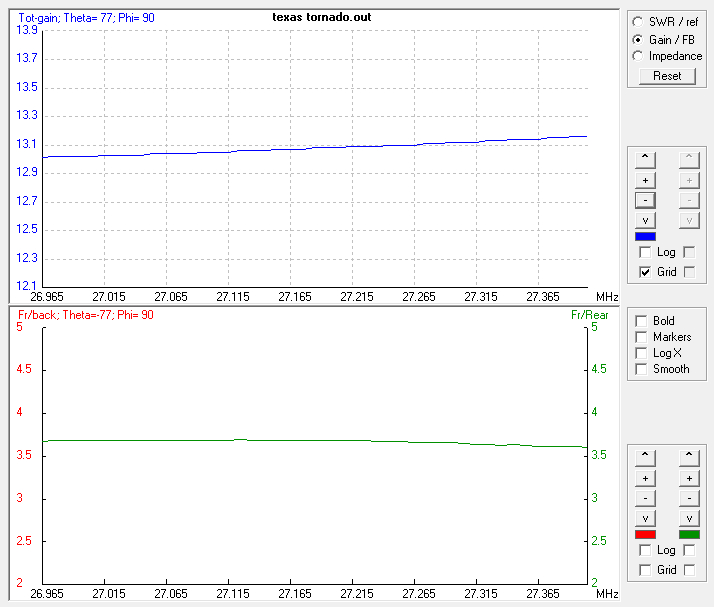This screenshot has height=607, width=714.
Task: Disable the Grid checkbox in the gain panel
Action: pyautogui.click(x=646, y=272)
